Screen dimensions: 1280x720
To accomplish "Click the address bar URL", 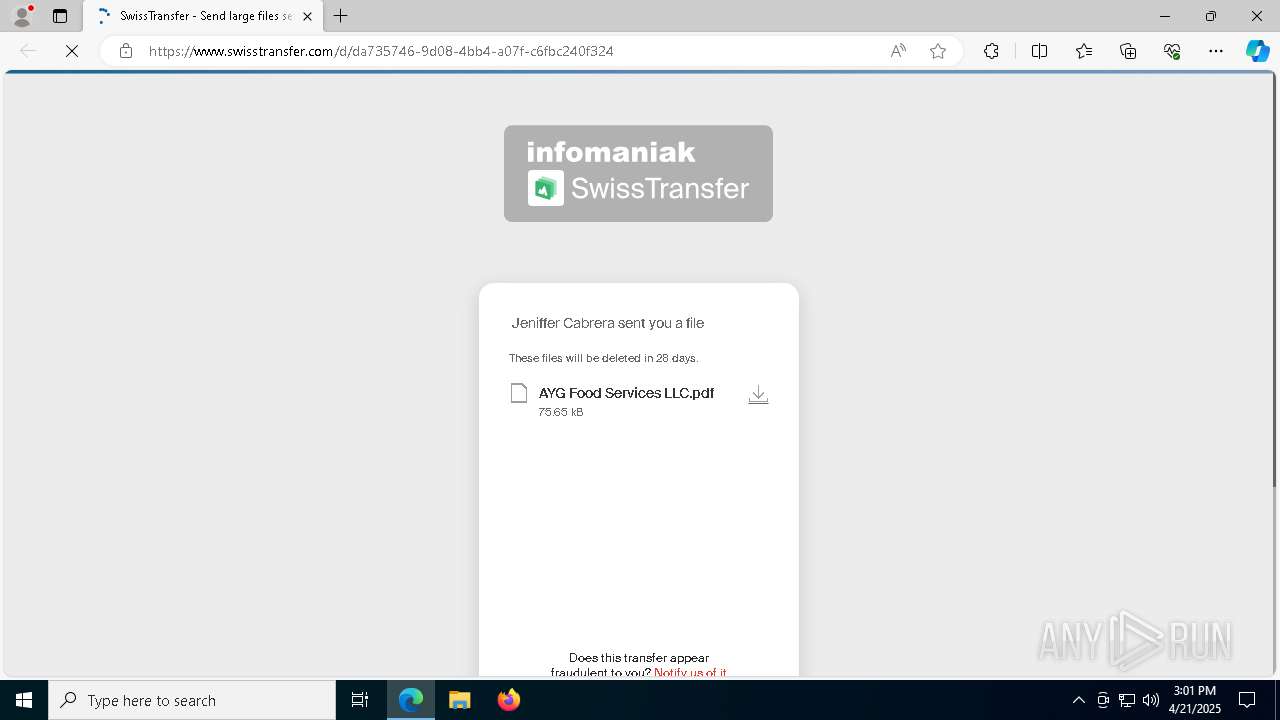I will (381, 51).
